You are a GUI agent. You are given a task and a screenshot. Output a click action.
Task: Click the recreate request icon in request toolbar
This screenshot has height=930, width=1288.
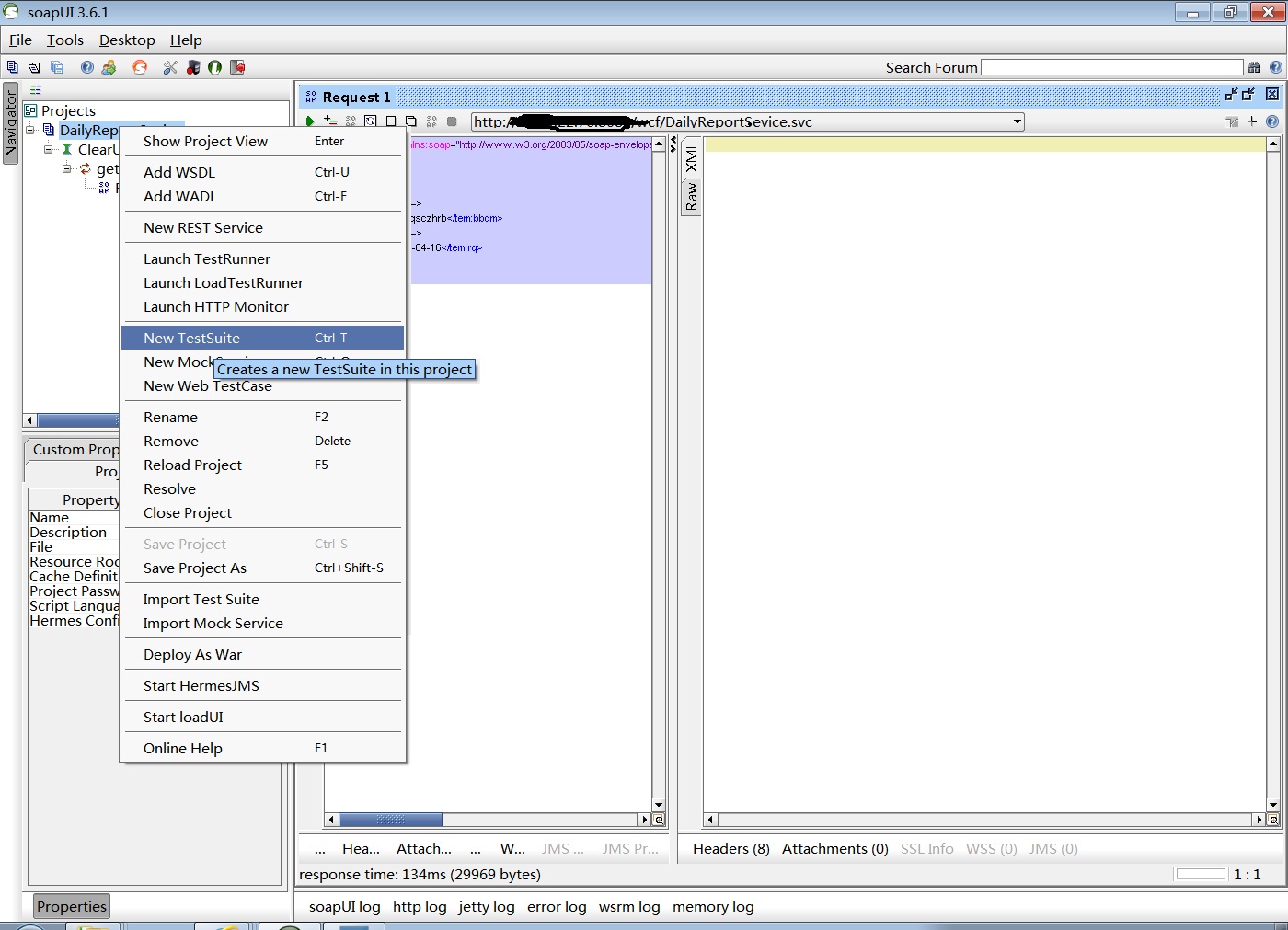click(371, 121)
